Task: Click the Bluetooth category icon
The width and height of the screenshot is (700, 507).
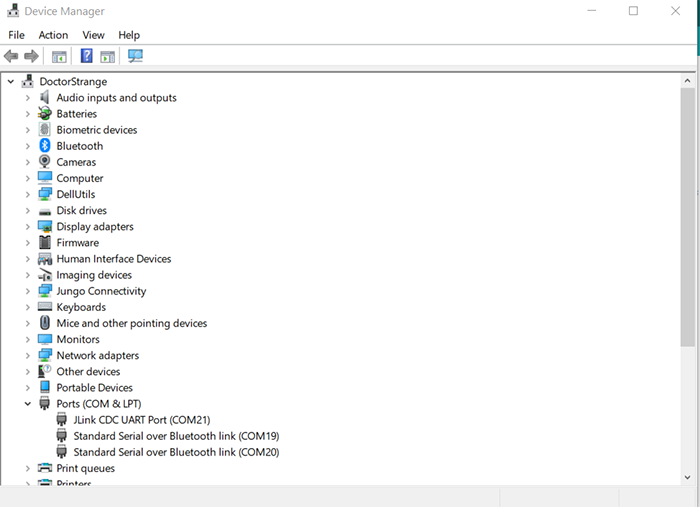Action: 45,146
